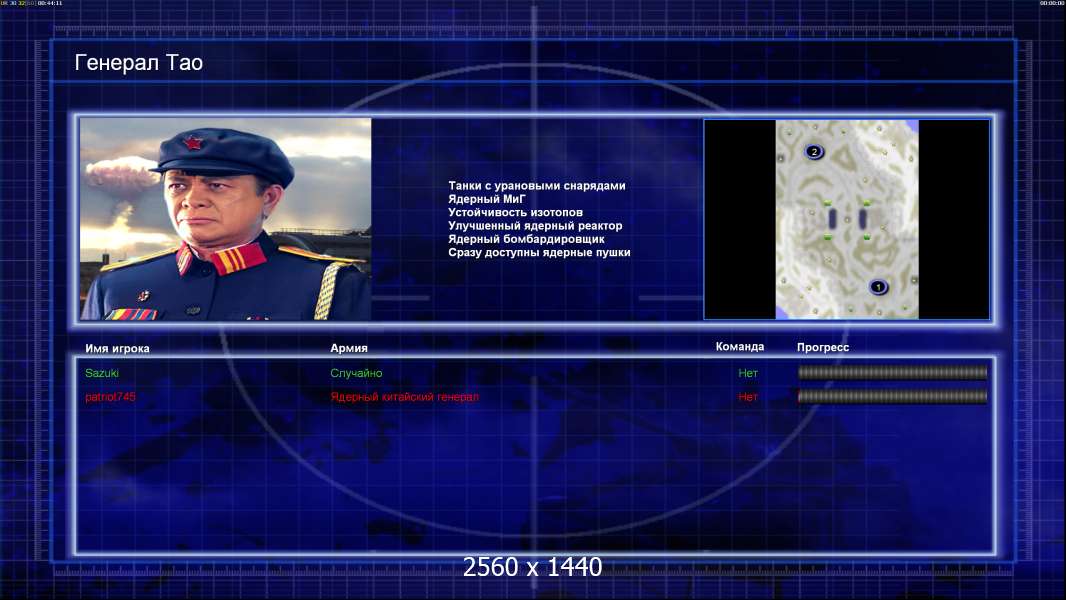The image size is (1066, 600).
Task: Click patriot745's loading progress bar
Action: (x=893, y=396)
